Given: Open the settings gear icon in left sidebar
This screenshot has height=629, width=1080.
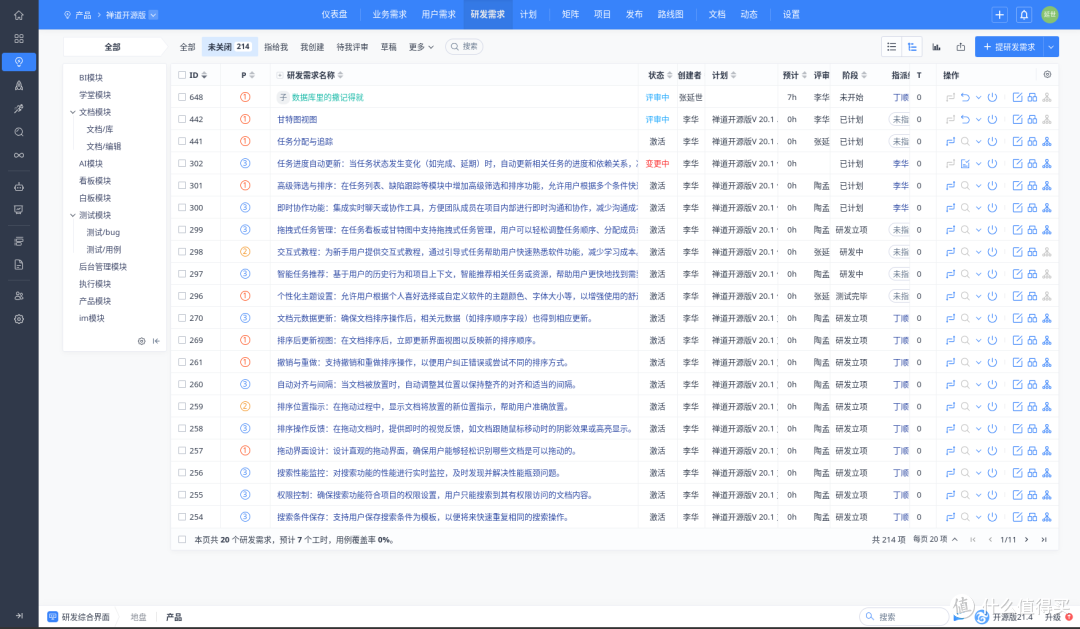Looking at the screenshot, I should [x=19, y=319].
